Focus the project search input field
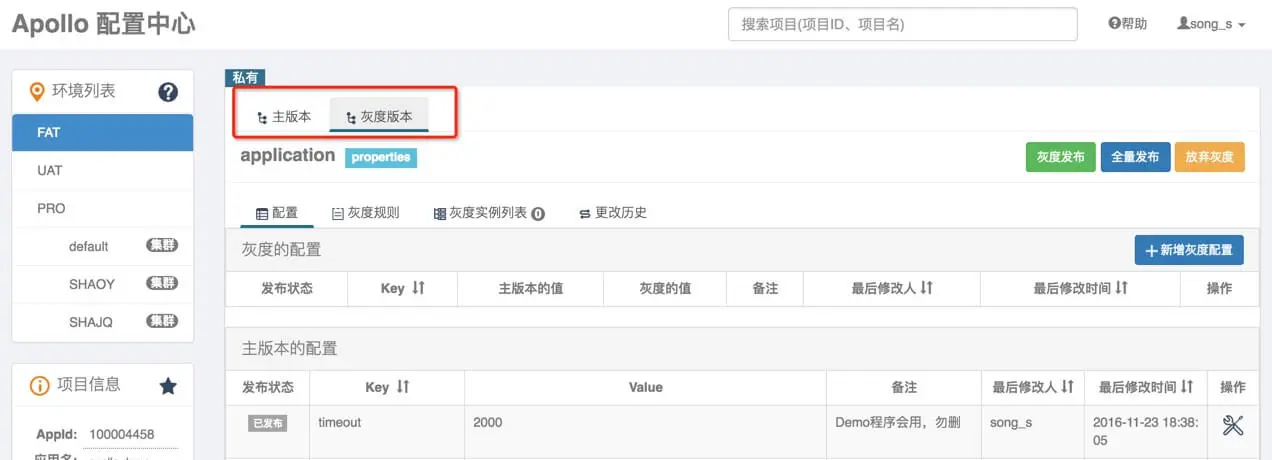This screenshot has width=1272, height=460. tap(903, 24)
